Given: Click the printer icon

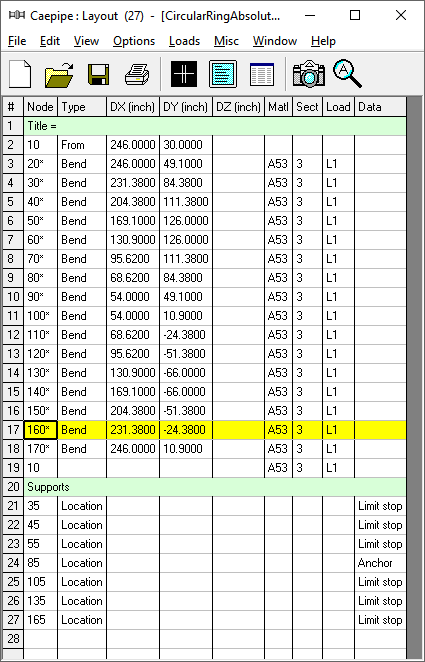Looking at the screenshot, I should tap(138, 74).
